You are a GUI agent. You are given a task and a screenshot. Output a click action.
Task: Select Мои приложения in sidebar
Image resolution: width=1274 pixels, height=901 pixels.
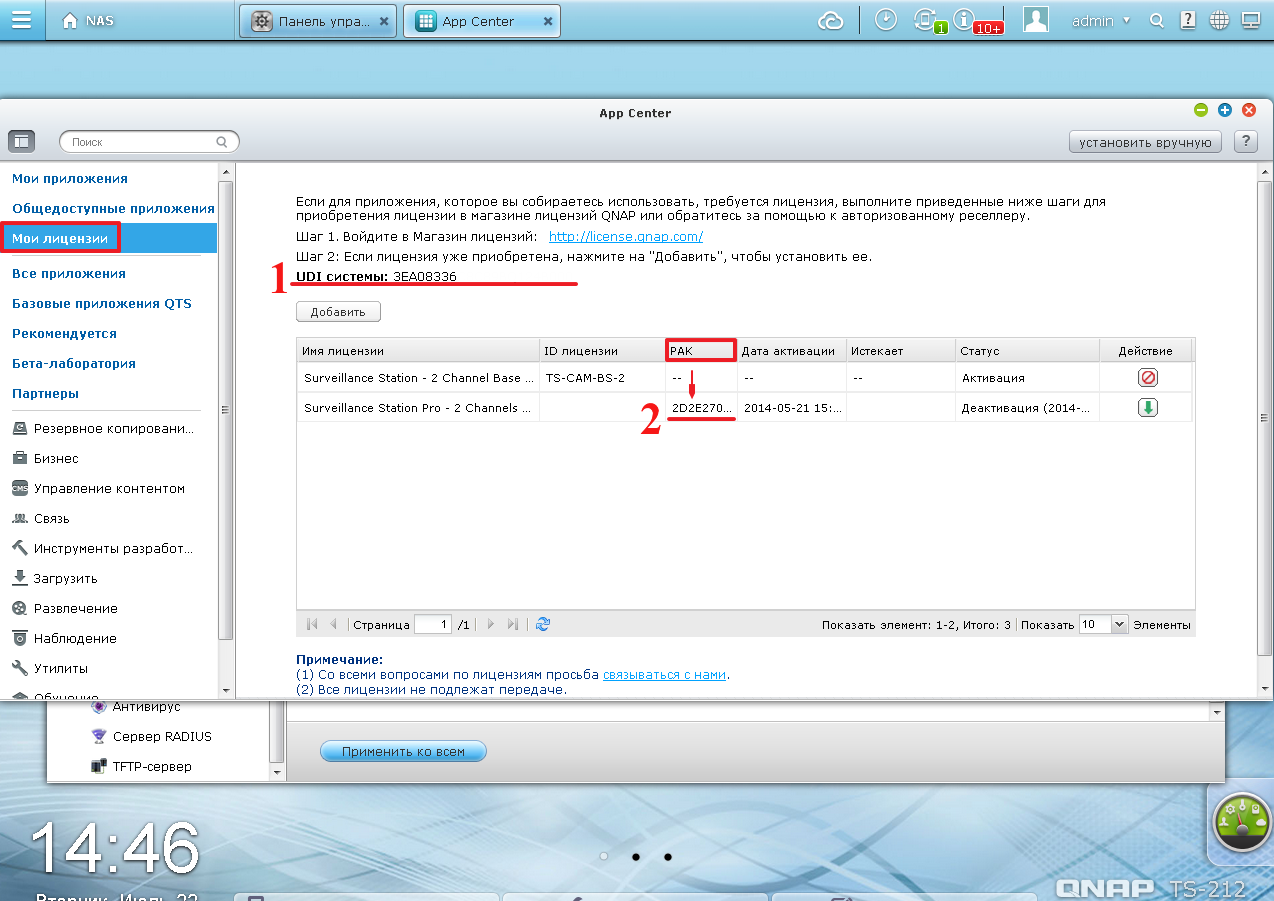click(x=70, y=179)
